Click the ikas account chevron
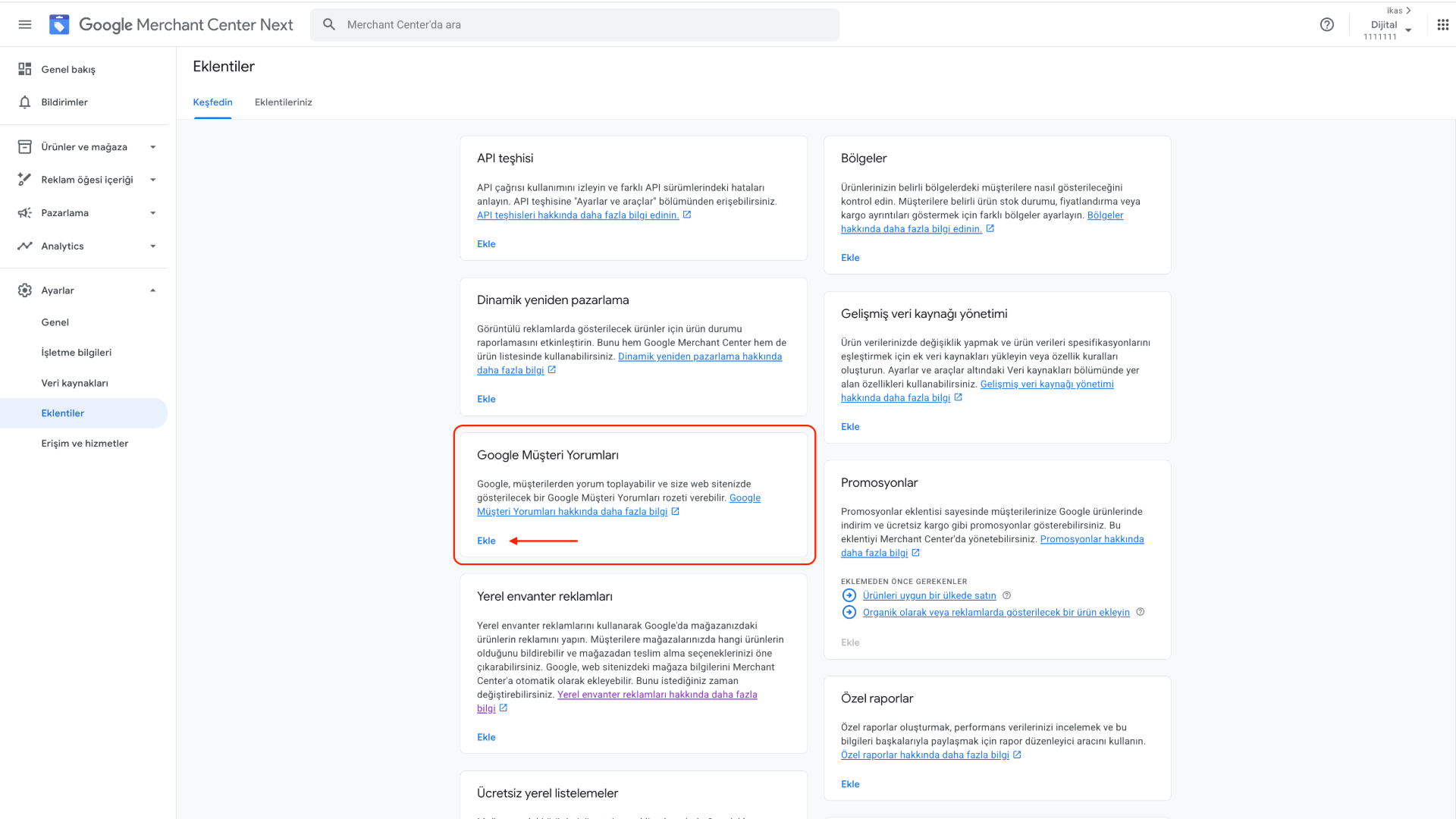Screen dimensions: 1456x819 click(x=1408, y=11)
